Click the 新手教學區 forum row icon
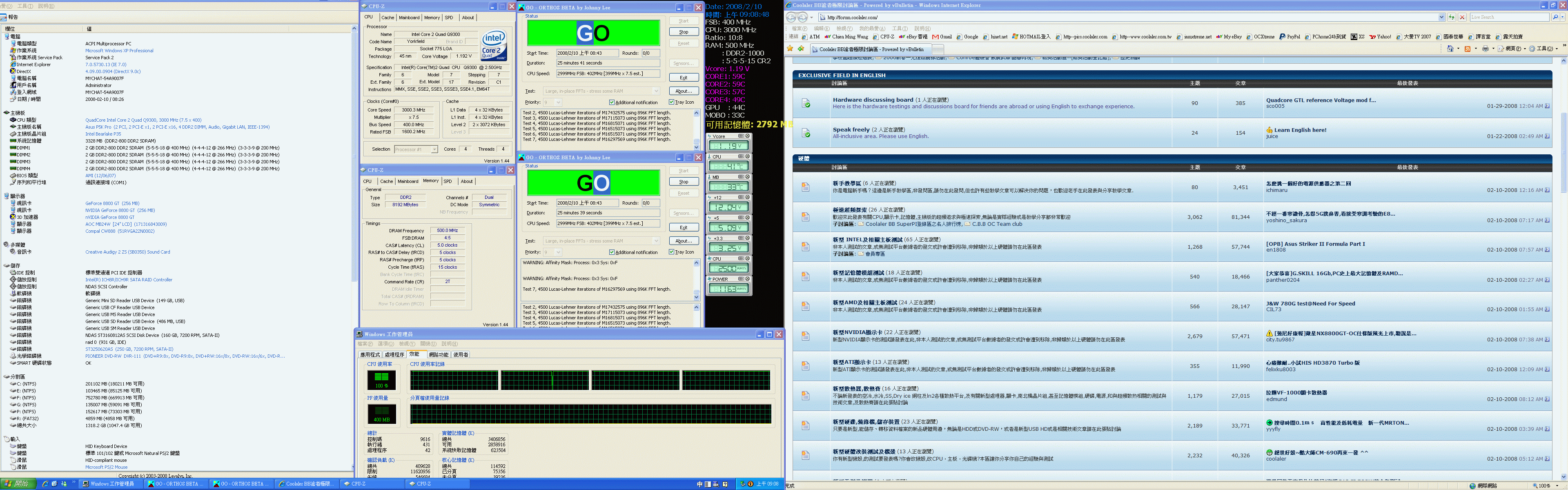The image size is (1568, 490). coord(806,187)
